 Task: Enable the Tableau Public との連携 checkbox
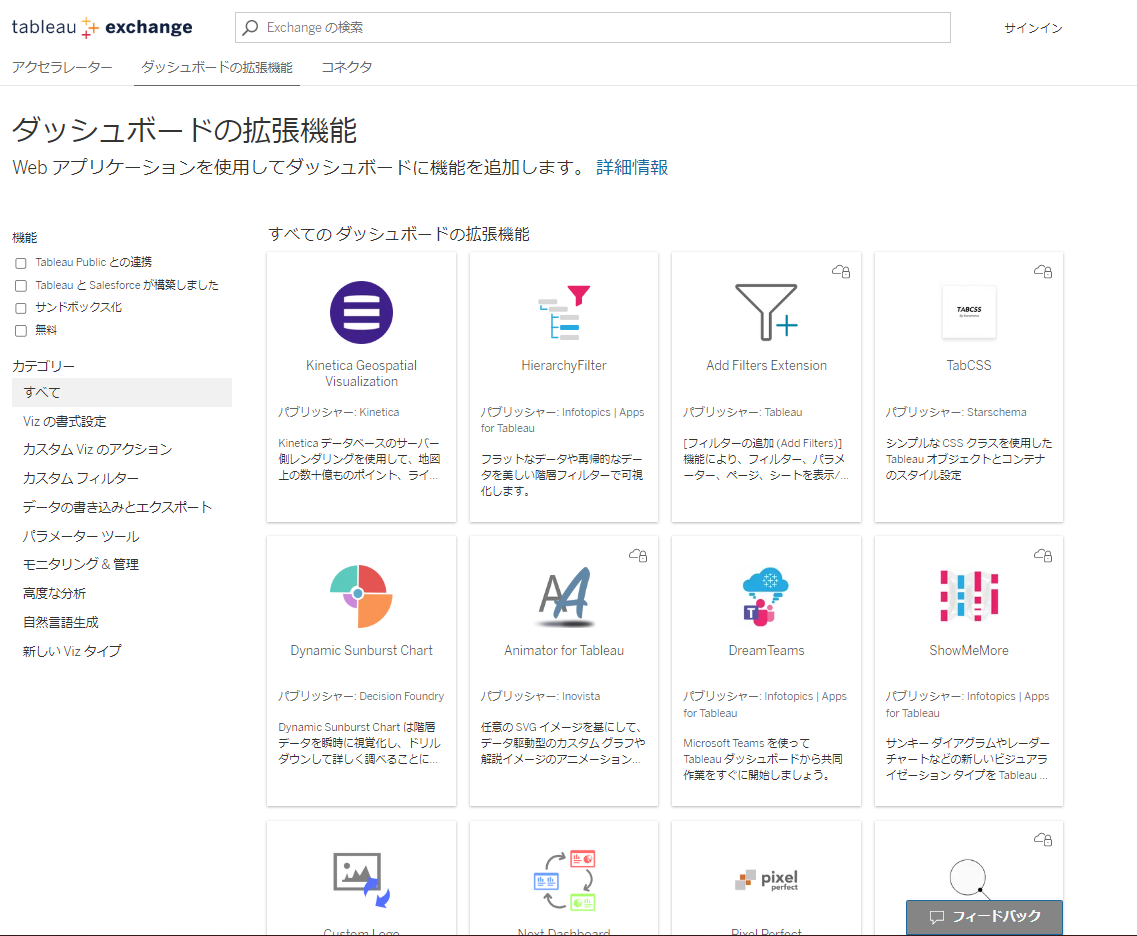[x=21, y=263]
